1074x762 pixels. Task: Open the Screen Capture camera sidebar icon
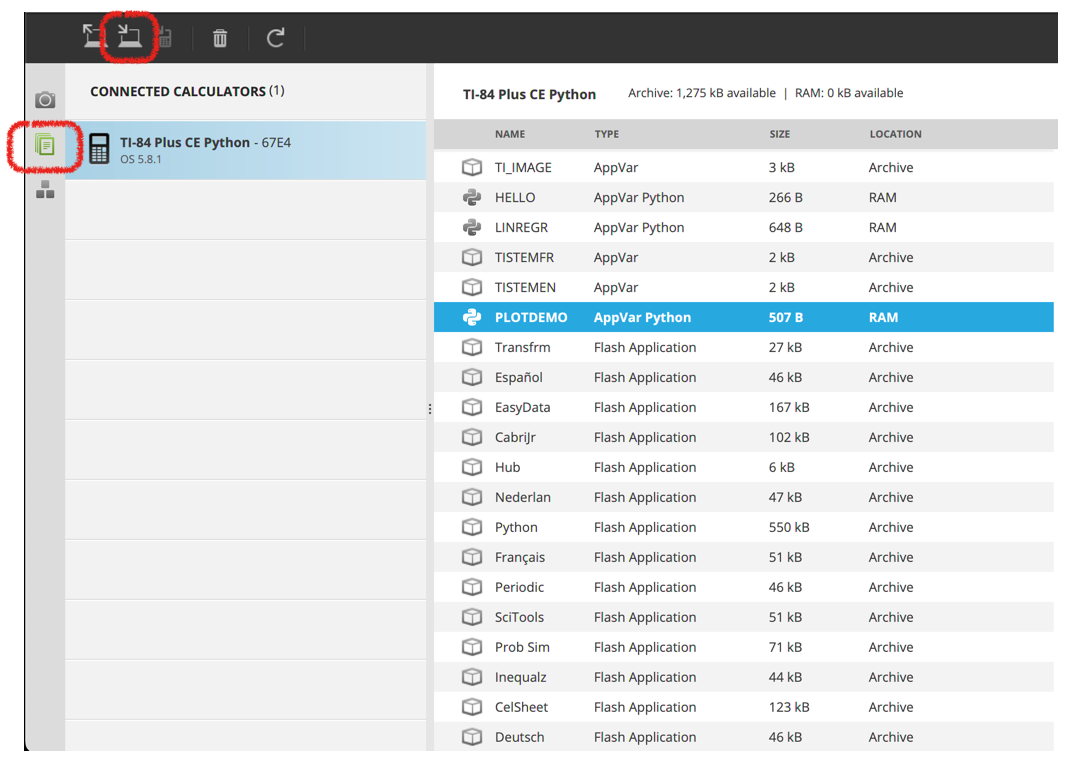45,100
